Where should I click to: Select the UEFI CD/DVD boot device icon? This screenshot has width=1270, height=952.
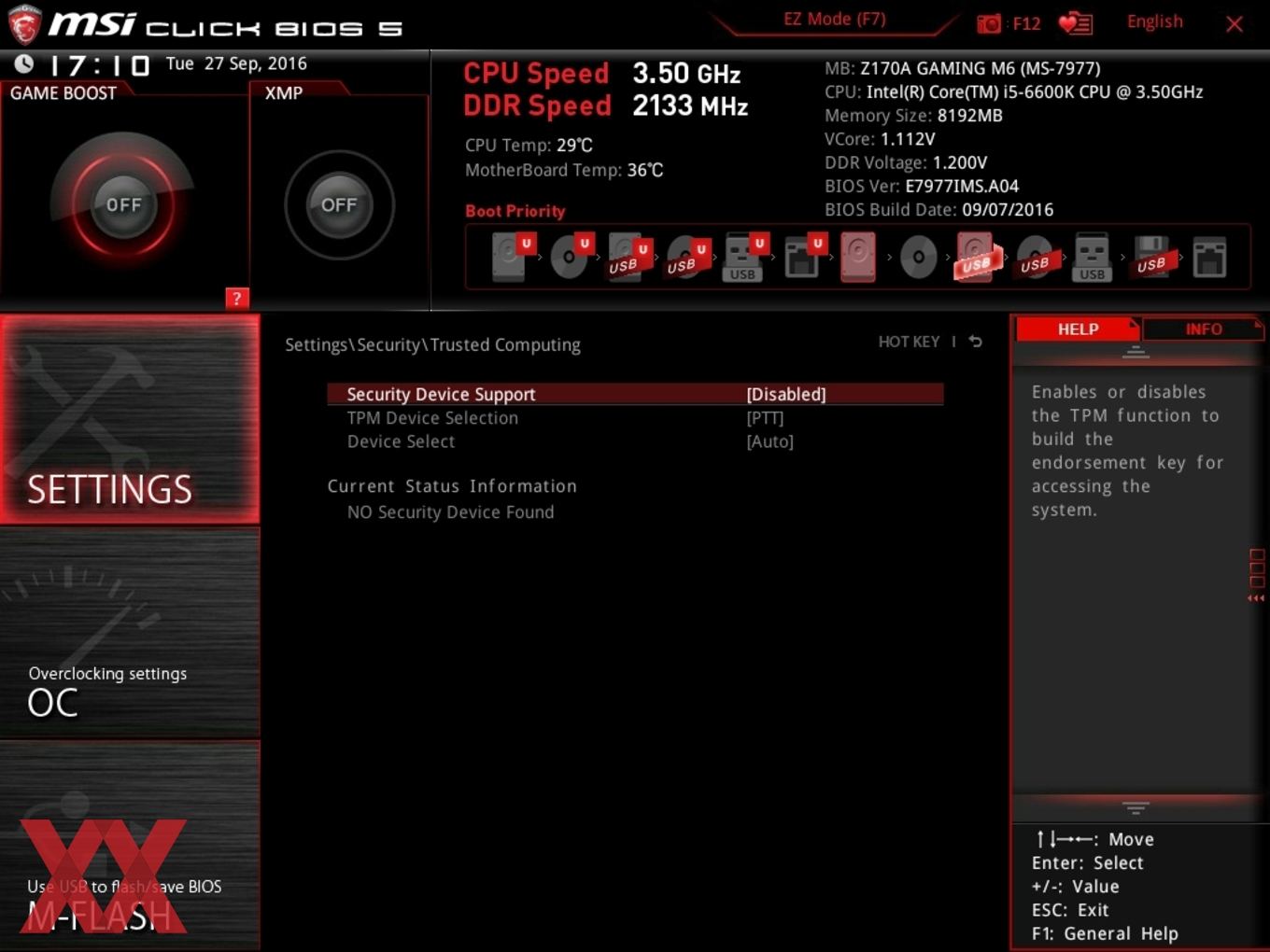tap(571, 257)
